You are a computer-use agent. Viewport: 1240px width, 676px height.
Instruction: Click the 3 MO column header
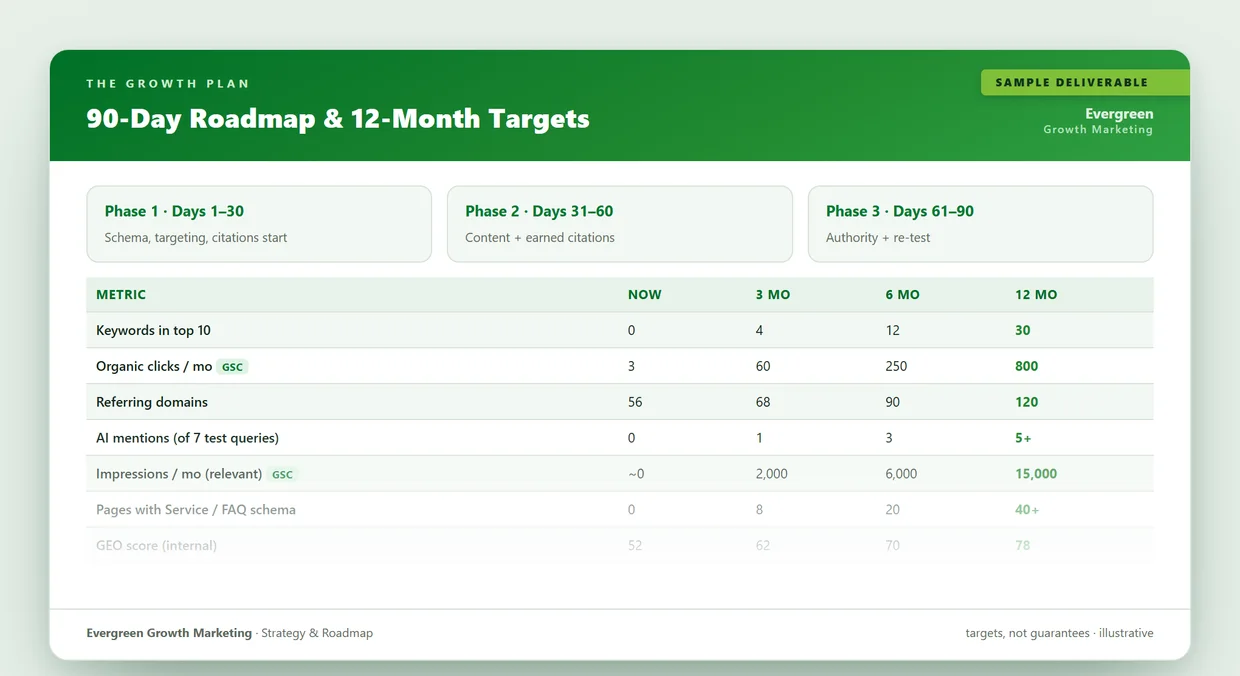click(773, 295)
